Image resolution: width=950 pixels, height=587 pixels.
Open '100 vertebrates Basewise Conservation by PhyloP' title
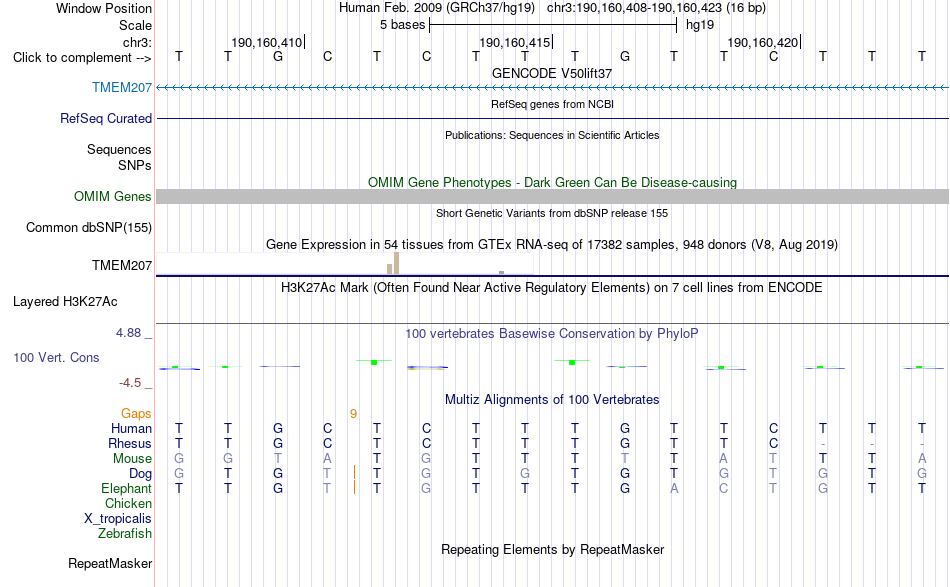(x=552, y=333)
